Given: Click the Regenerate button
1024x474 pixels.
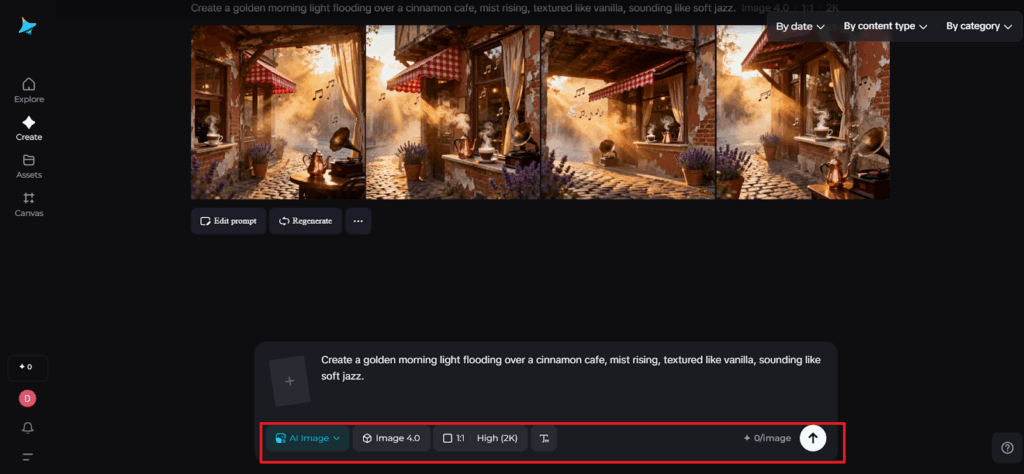Looking at the screenshot, I should click(x=306, y=221).
